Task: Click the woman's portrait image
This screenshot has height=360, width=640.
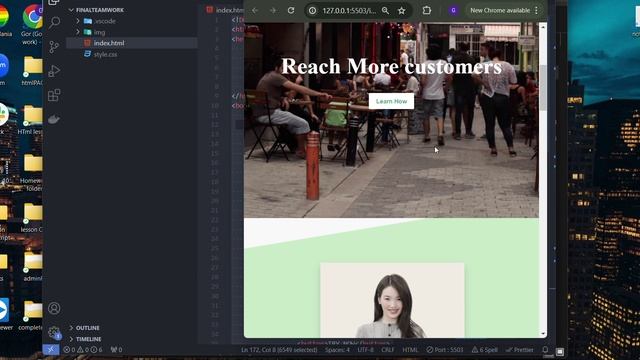Action: (x=392, y=300)
